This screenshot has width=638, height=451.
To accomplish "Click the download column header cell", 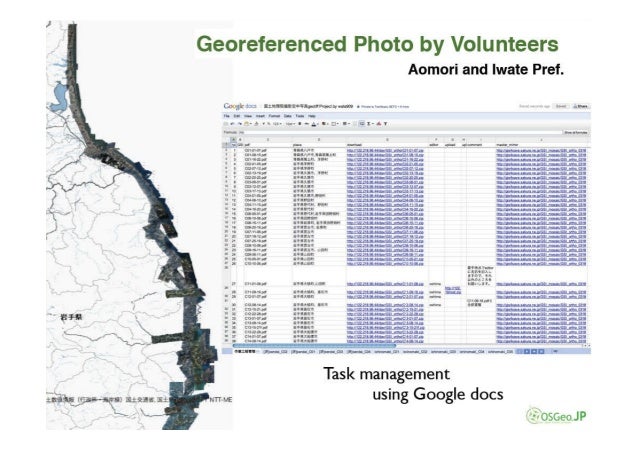I will [x=355, y=143].
